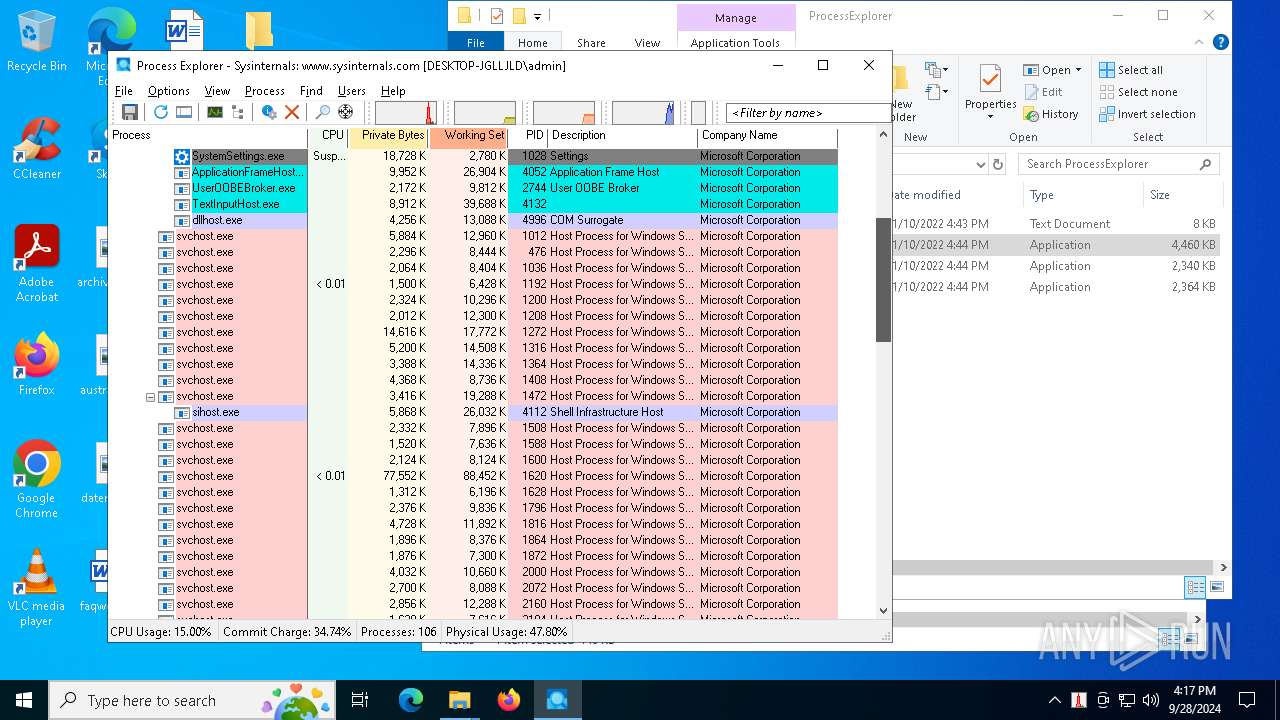Select the dllhost.exe process row
The height and width of the screenshot is (720, 1280).
click(472, 220)
